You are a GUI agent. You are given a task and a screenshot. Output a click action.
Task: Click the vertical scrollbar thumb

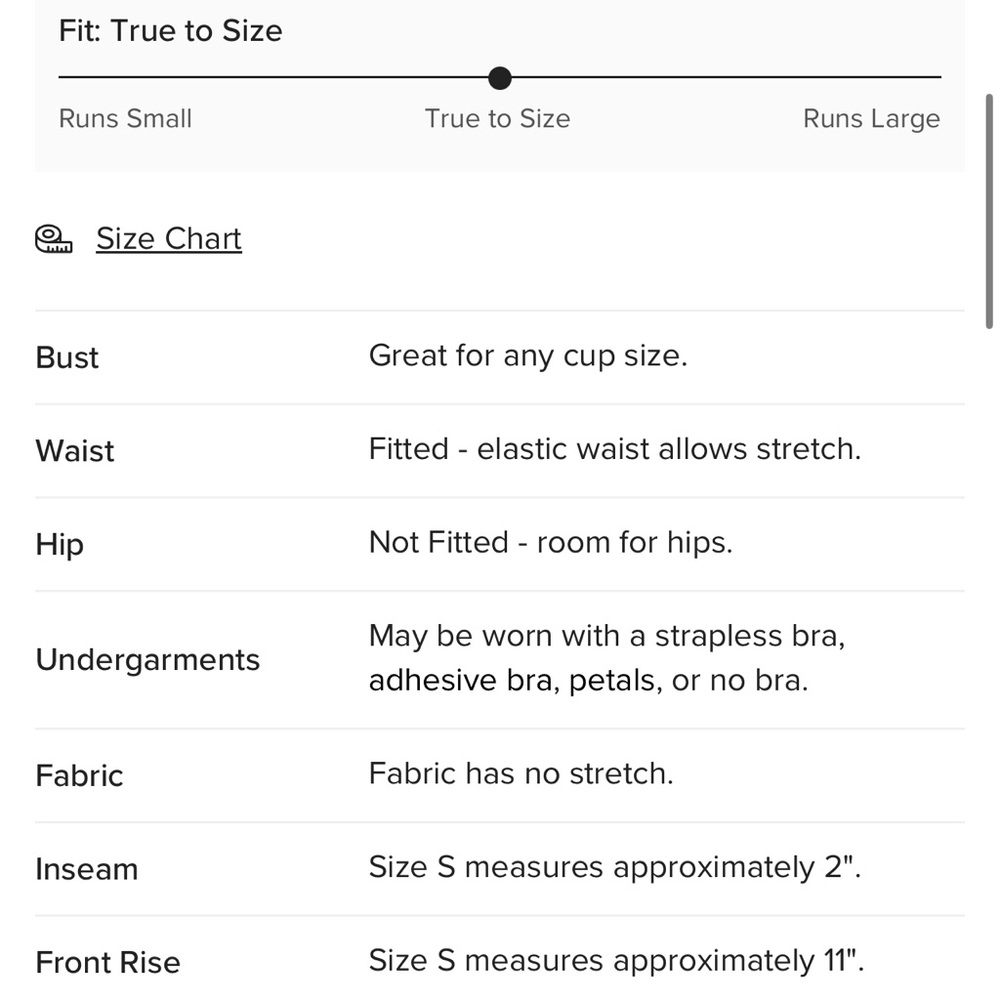tap(989, 211)
